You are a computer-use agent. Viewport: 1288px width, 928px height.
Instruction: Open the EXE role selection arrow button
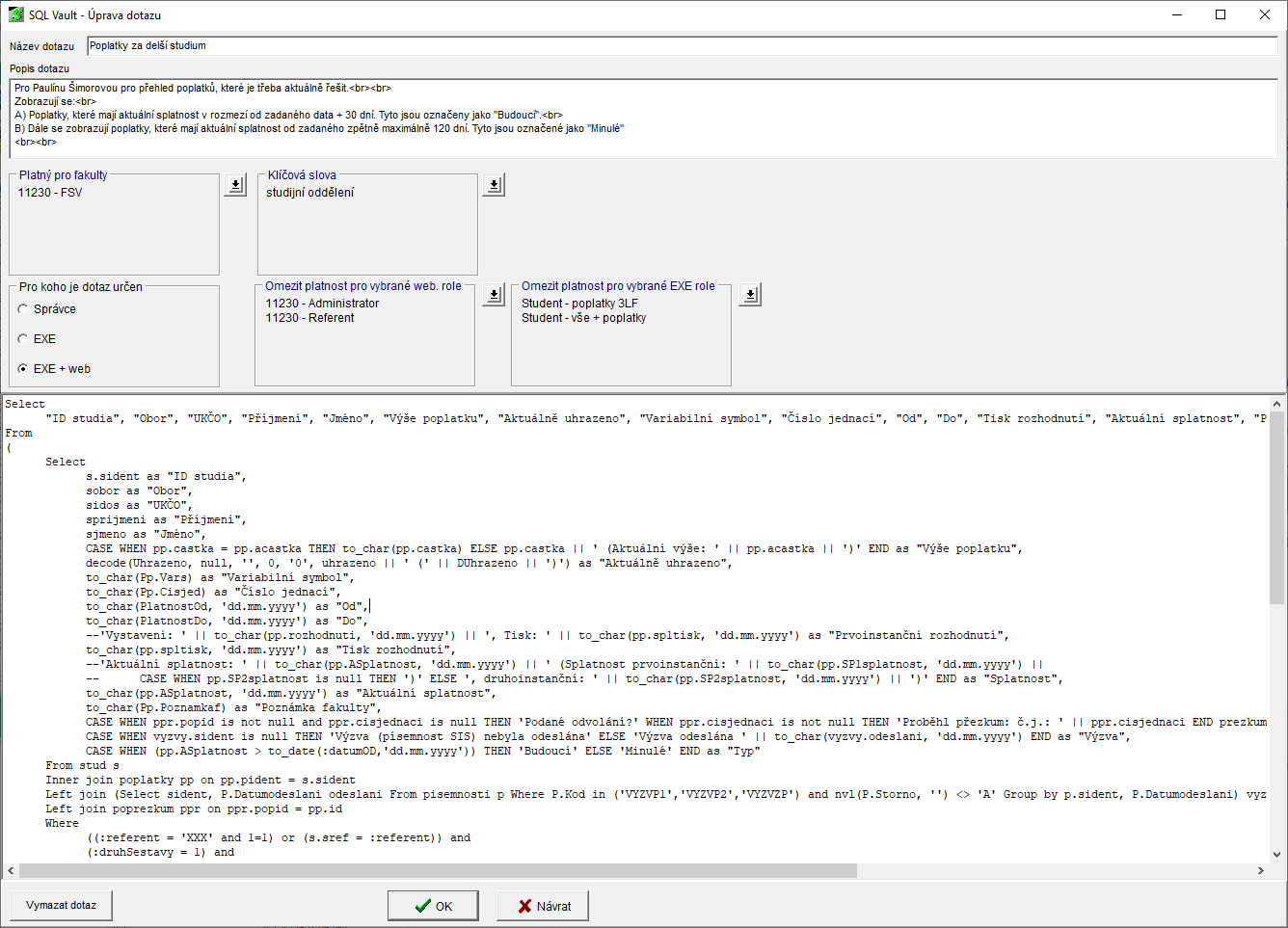coord(750,295)
